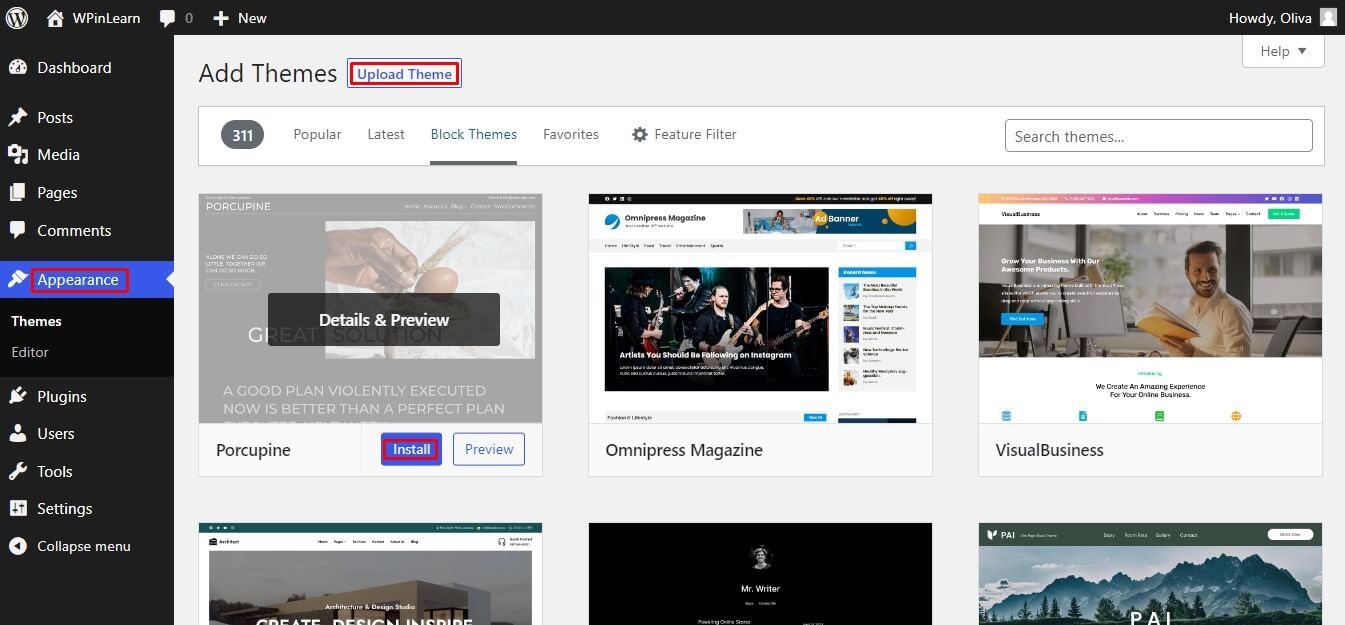Open the Editor submenu under Appearance
Screen dimensions: 1345x625
30,352
